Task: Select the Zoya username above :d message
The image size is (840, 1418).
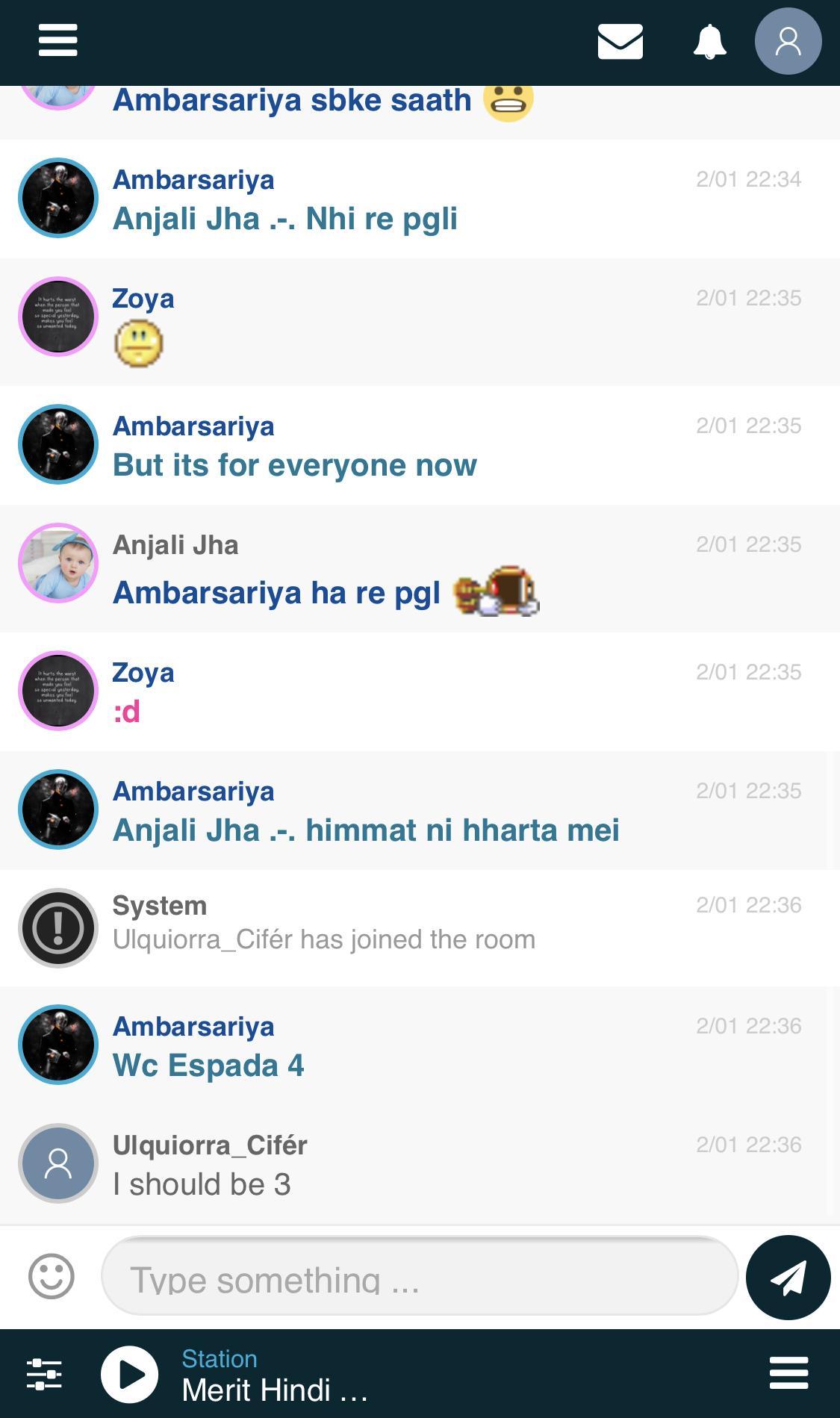Action: click(x=143, y=672)
